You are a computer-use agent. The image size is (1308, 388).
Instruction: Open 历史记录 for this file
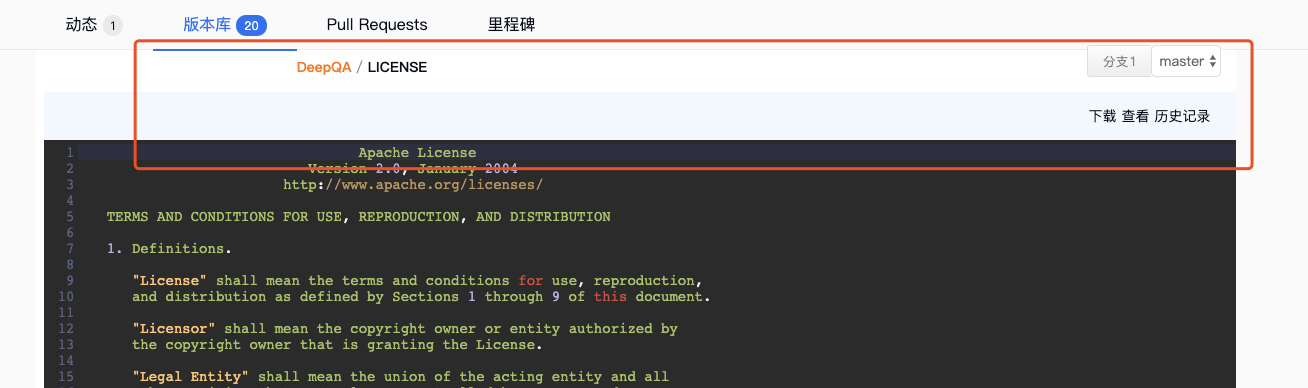click(1182, 116)
